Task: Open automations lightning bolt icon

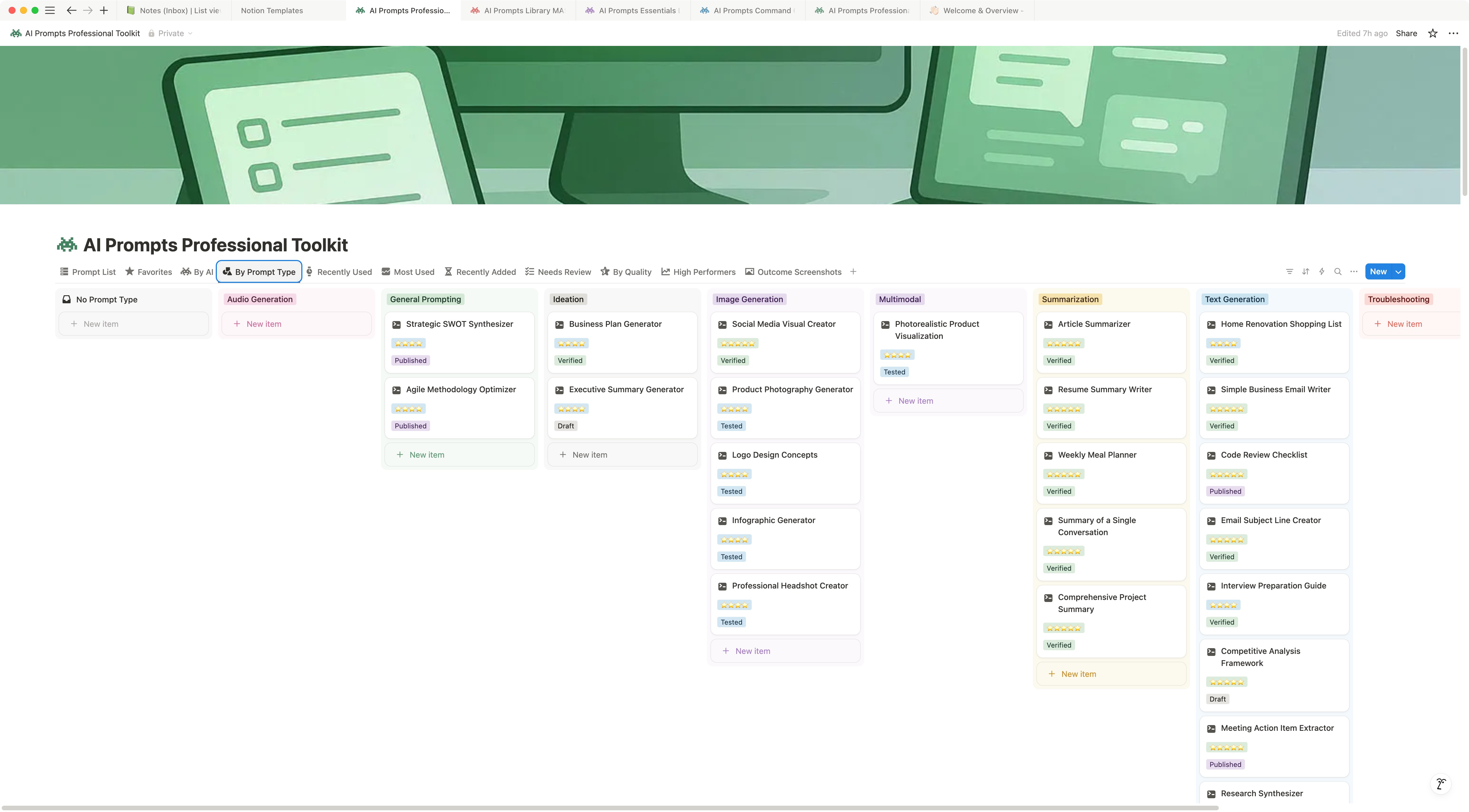Action: (x=1321, y=271)
